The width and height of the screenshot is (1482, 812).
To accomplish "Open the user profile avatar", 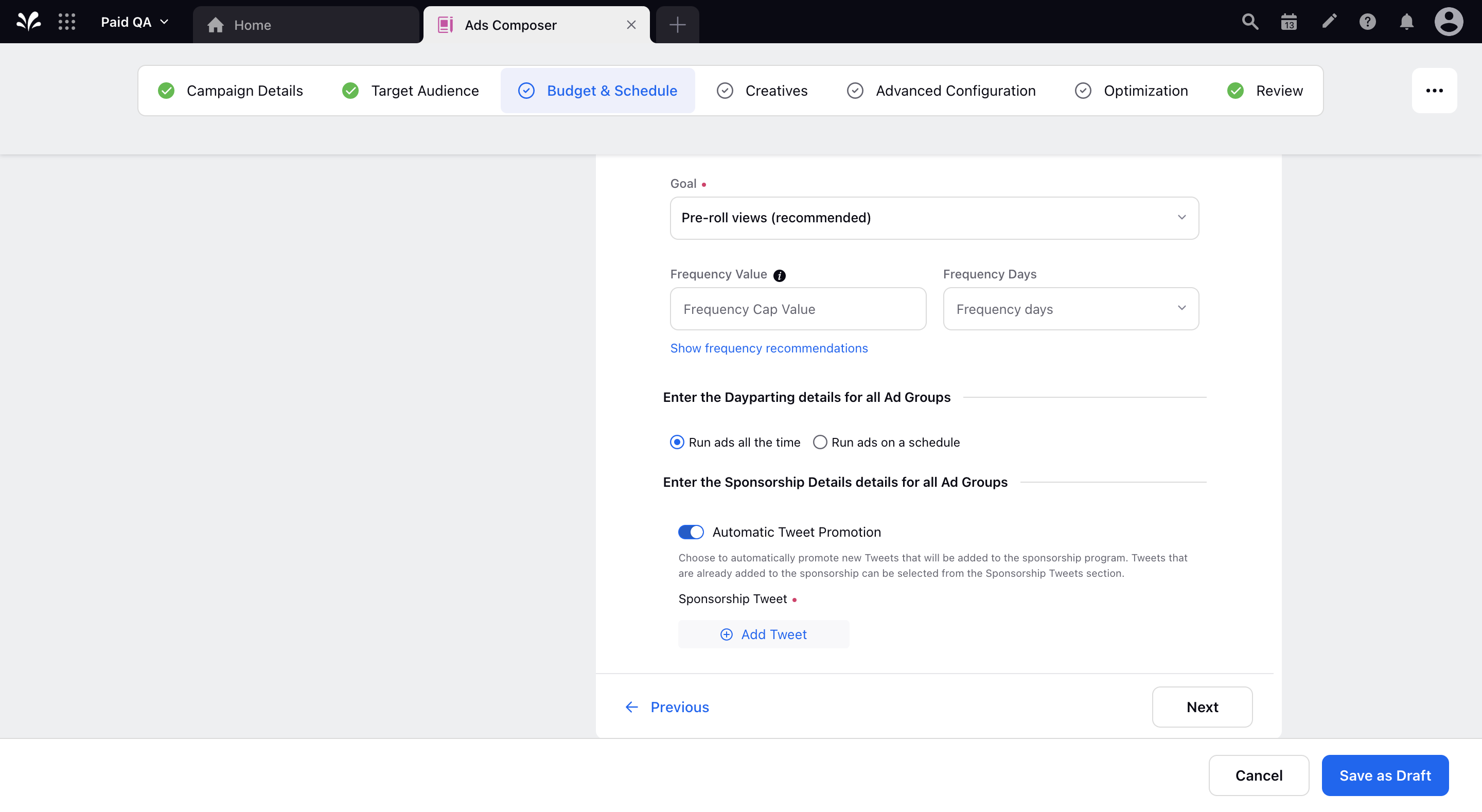I will 1448,22.
